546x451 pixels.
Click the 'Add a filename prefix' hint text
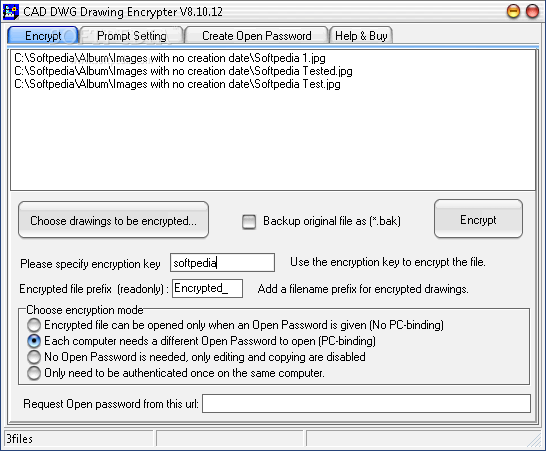[363, 289]
